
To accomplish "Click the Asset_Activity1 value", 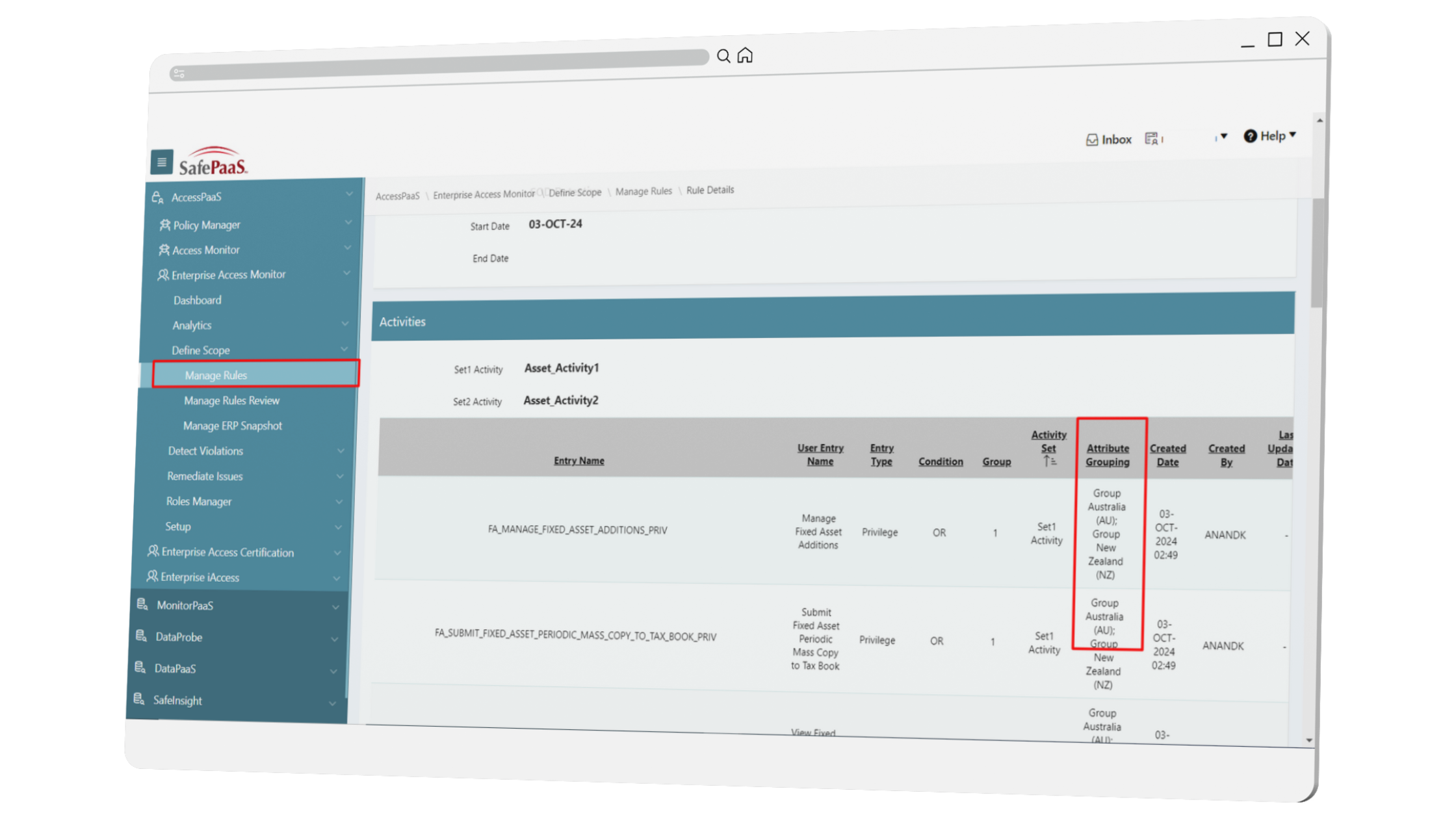I will (562, 368).
